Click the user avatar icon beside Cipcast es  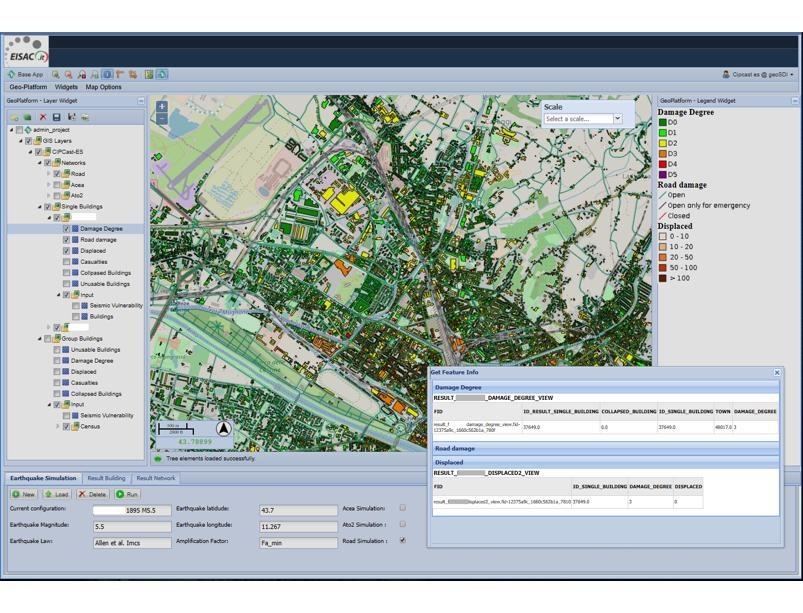[726, 75]
